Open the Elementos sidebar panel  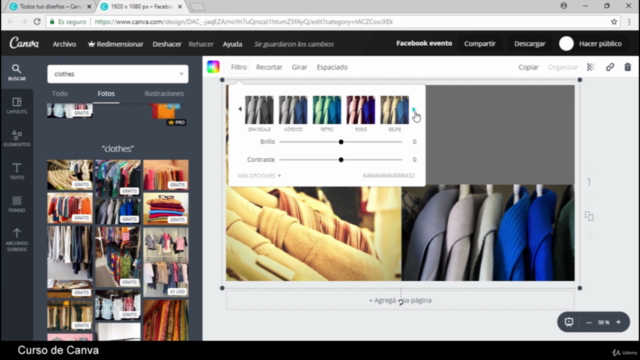pyautogui.click(x=17, y=138)
